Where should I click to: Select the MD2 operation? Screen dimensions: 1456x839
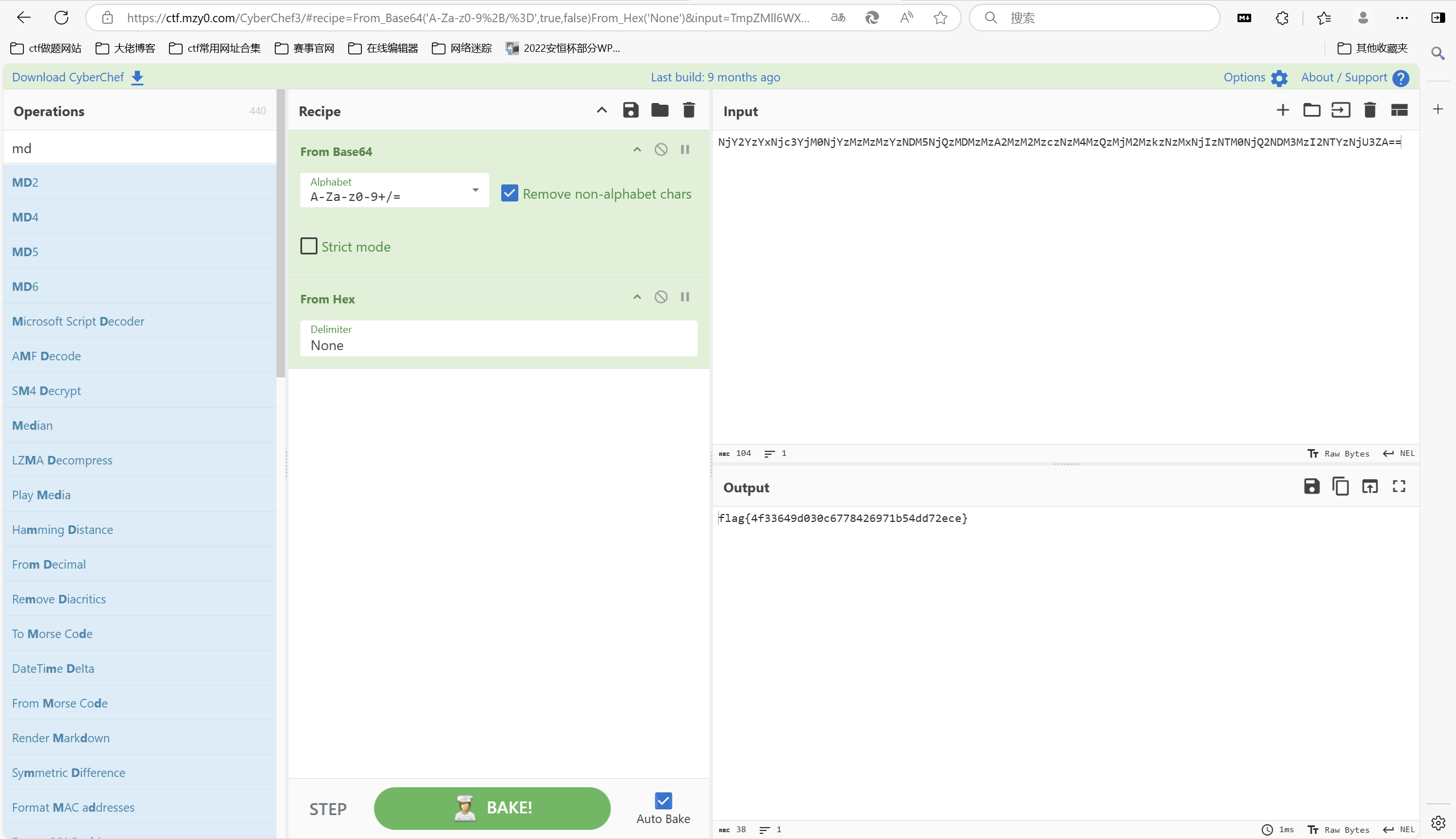pos(139,182)
